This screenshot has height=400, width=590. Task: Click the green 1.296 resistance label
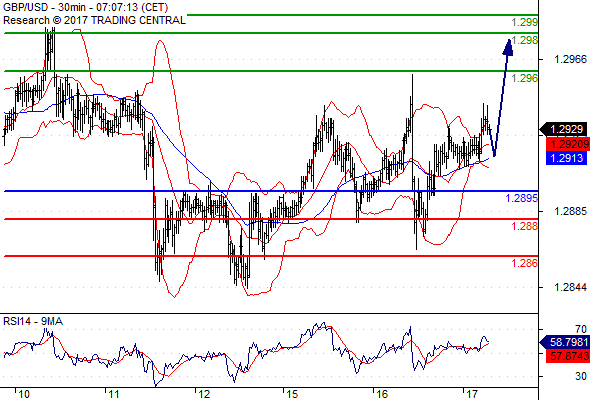point(525,78)
